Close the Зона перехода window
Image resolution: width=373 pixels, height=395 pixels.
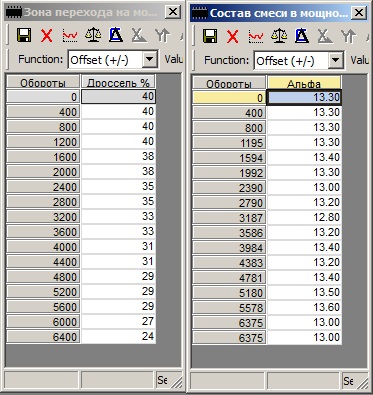(173, 12)
